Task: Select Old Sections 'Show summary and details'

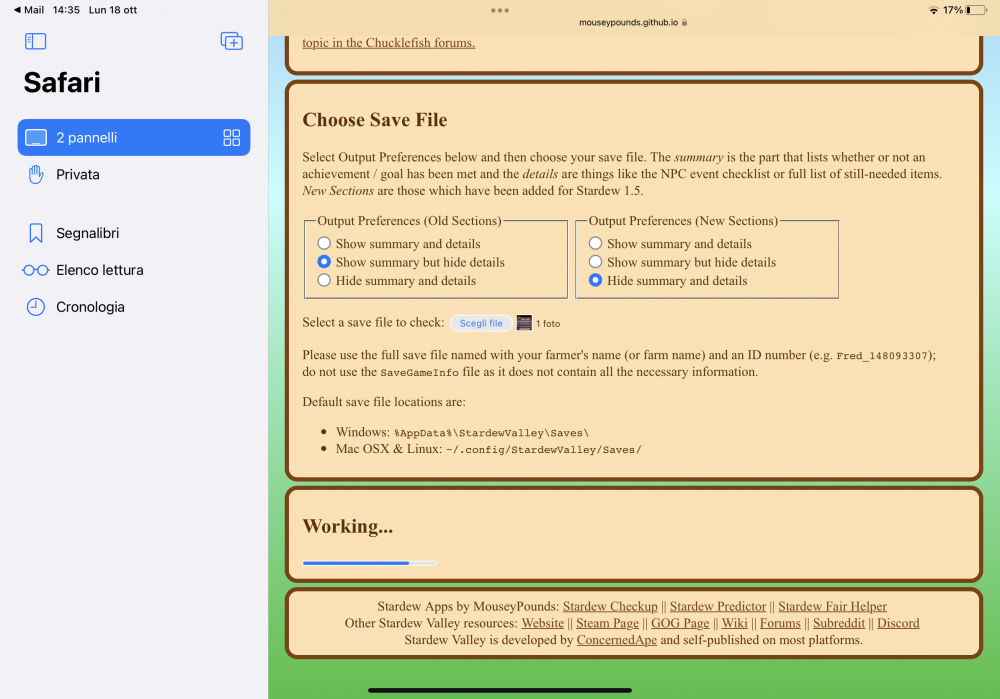Action: pos(324,244)
